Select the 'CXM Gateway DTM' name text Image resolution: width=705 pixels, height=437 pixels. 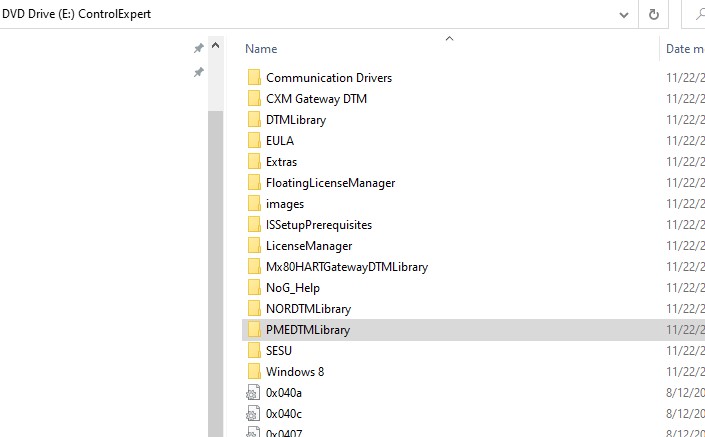pyautogui.click(x=316, y=98)
